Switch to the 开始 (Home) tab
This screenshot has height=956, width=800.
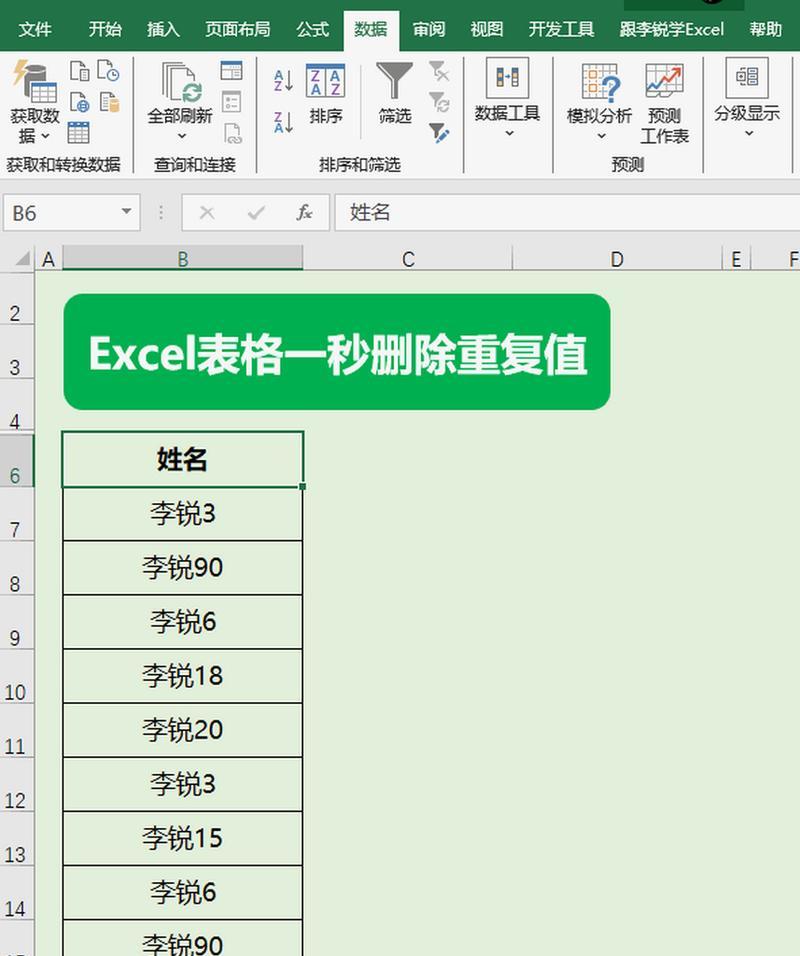[105, 29]
